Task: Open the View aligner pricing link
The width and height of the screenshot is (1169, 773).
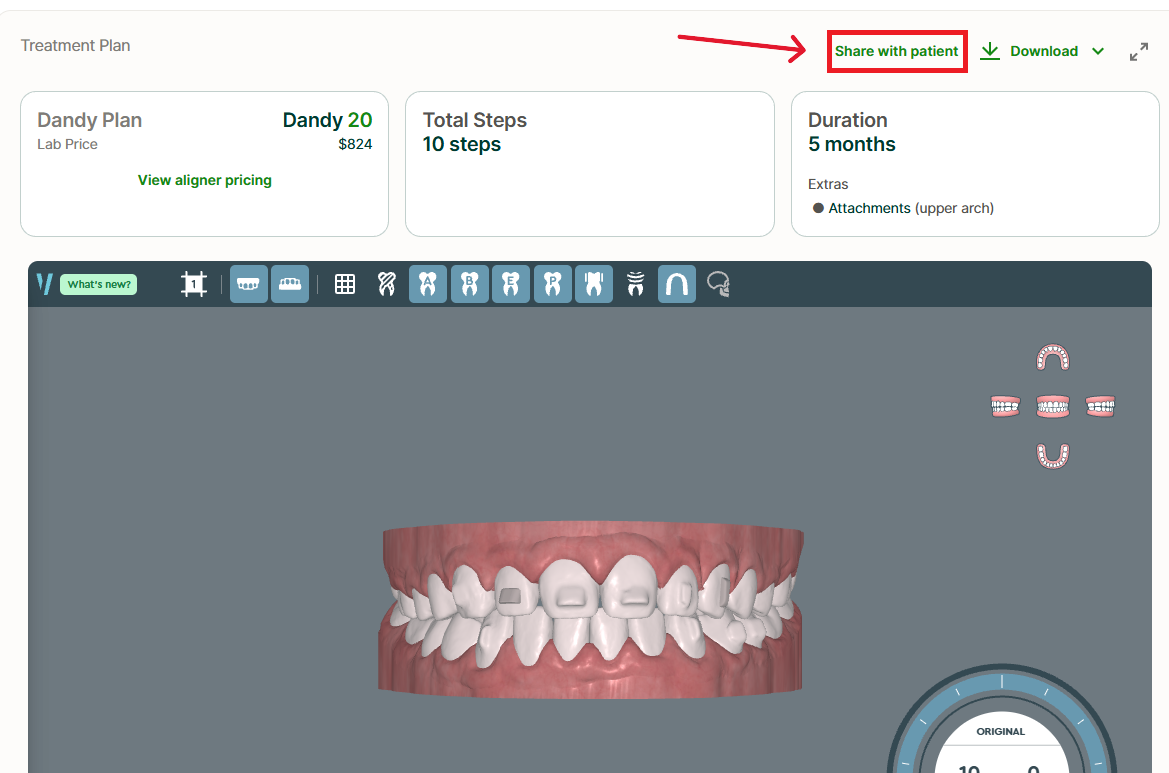Action: 204,180
